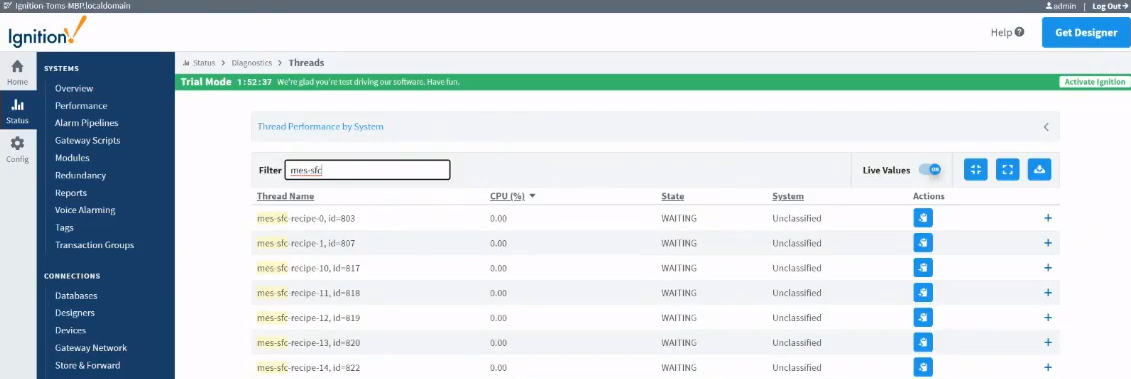Image resolution: width=1131 pixels, height=379 pixels.
Task: Click action icon for mes-sfc-recipe-14 row
Action: click(923, 367)
